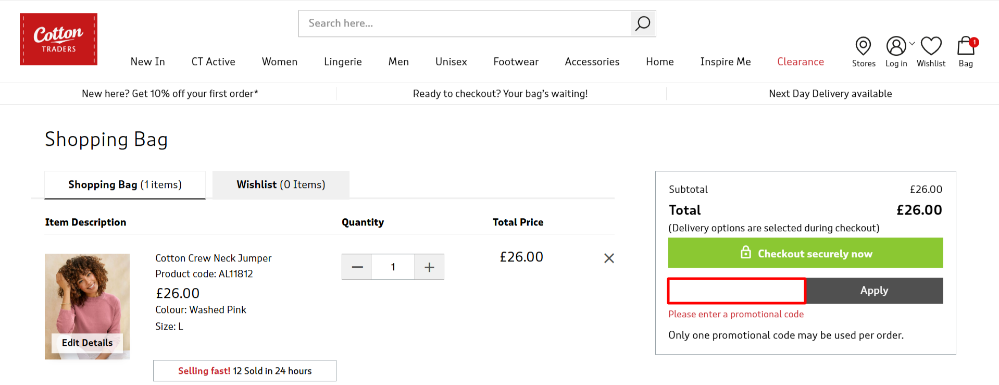Open the Men menu
999x385 pixels.
399,62
